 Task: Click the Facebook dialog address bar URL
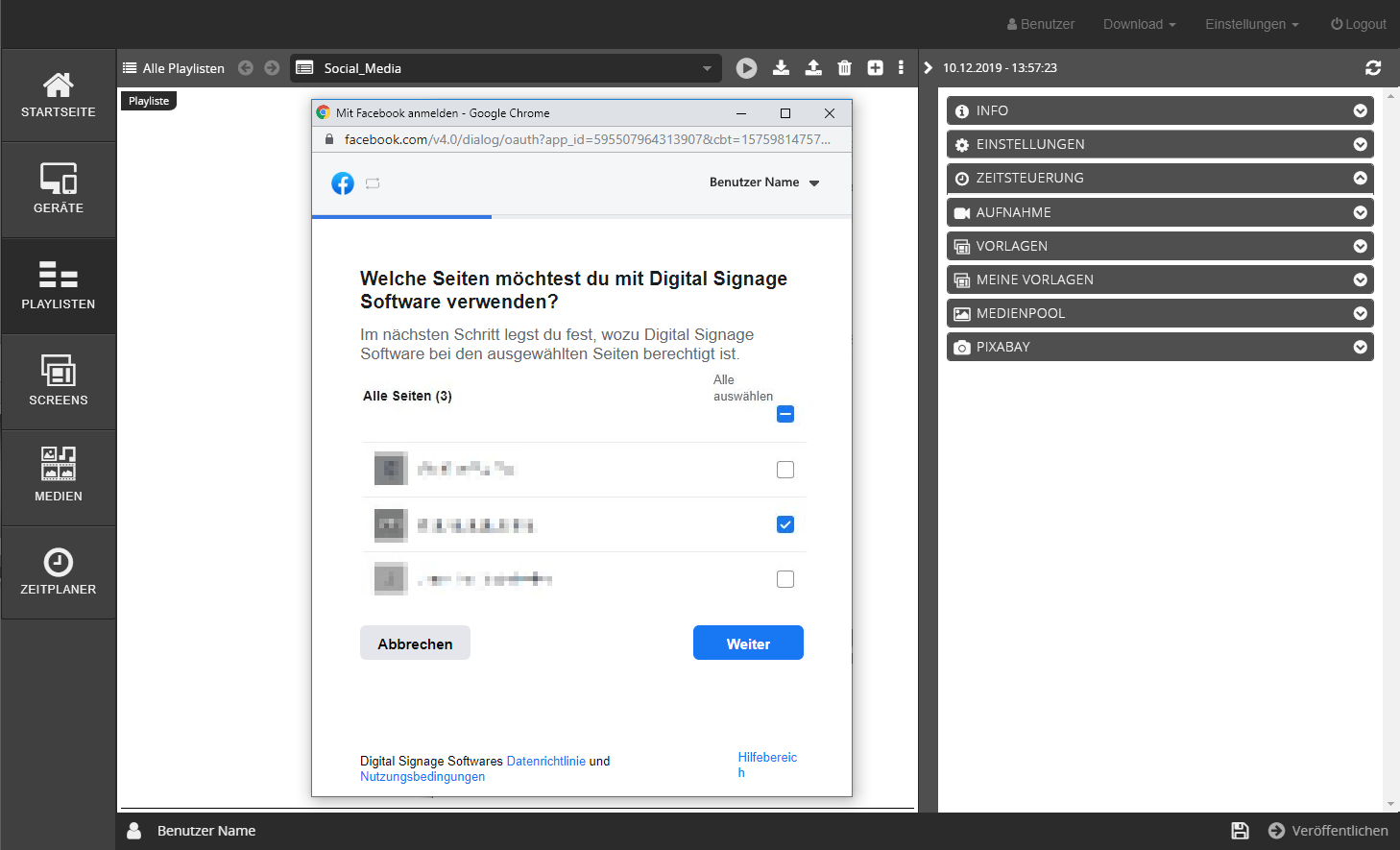[587, 139]
